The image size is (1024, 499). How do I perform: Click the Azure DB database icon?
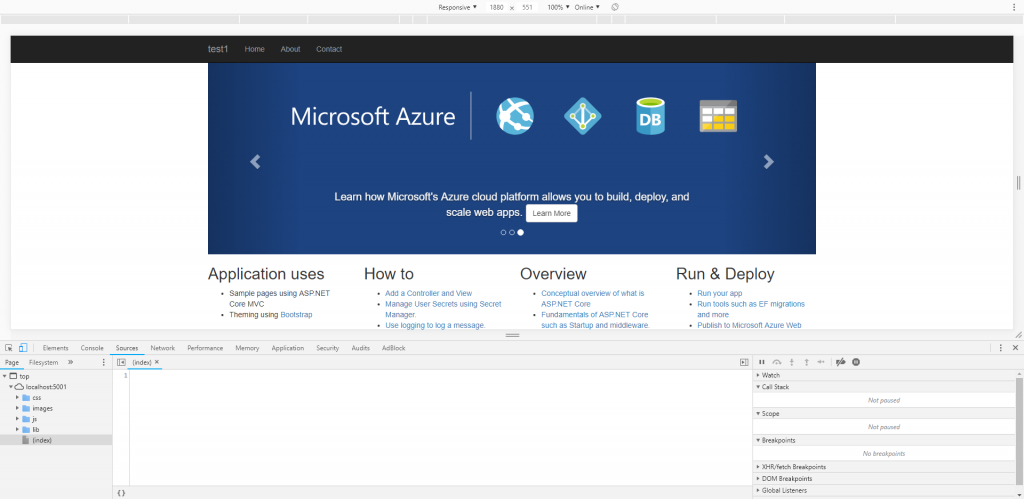[x=650, y=116]
